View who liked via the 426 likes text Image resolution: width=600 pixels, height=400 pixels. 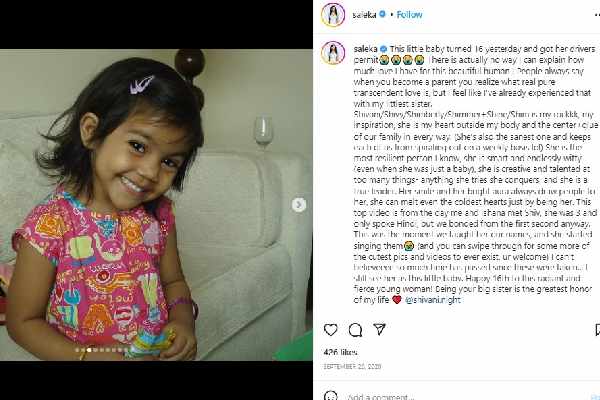340,352
